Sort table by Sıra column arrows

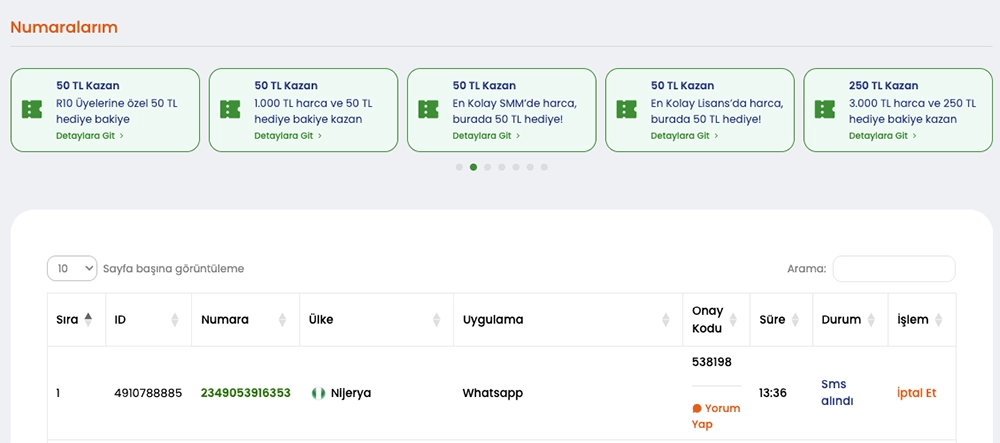88,320
